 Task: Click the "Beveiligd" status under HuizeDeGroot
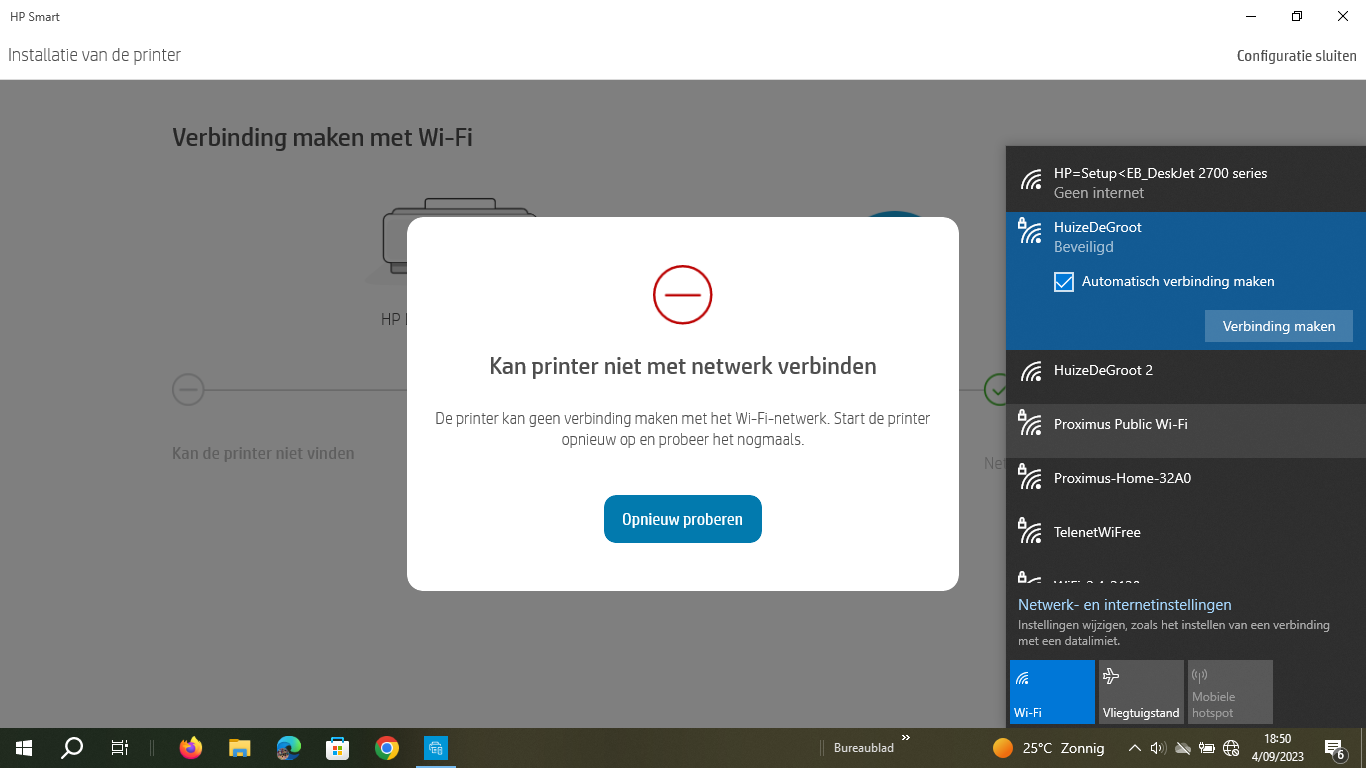1084,247
